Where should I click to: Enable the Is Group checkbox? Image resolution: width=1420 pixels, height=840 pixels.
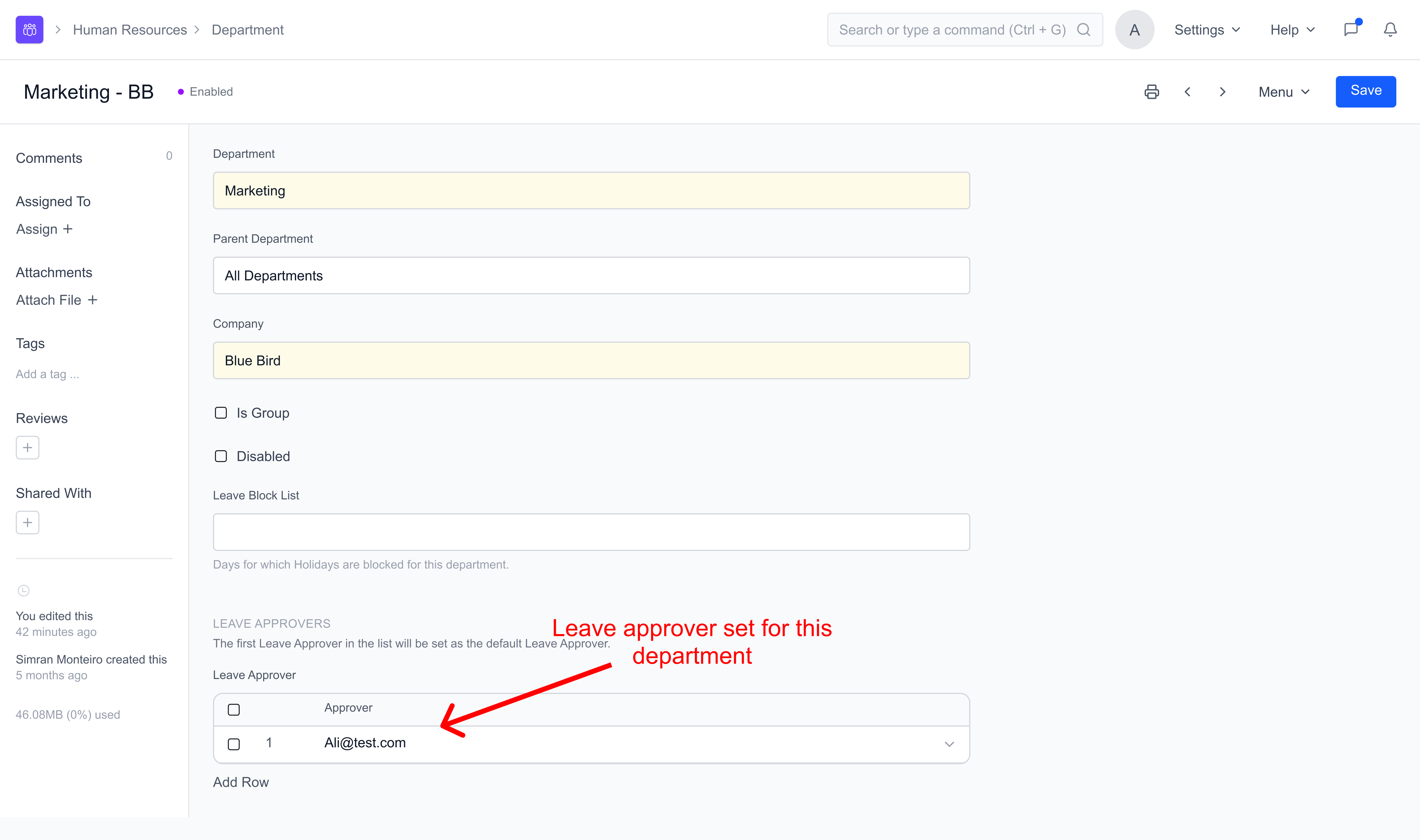pos(221,413)
